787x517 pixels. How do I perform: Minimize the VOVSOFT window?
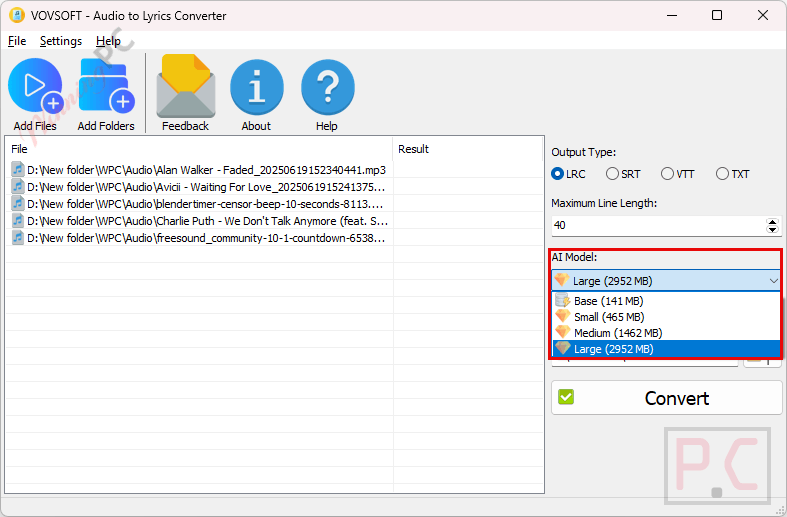672,16
